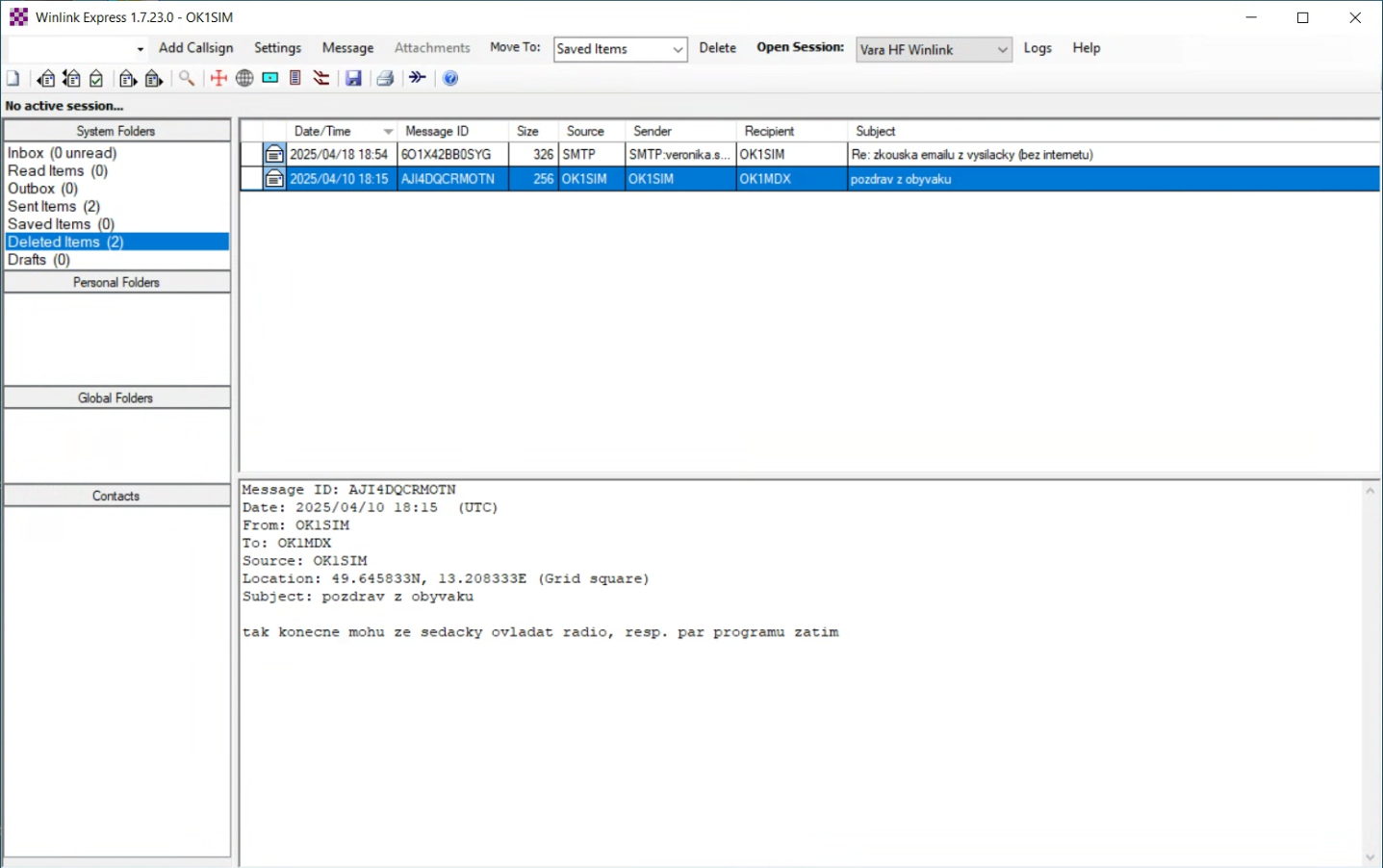Select Inbox (0 unread) folder

click(x=63, y=153)
